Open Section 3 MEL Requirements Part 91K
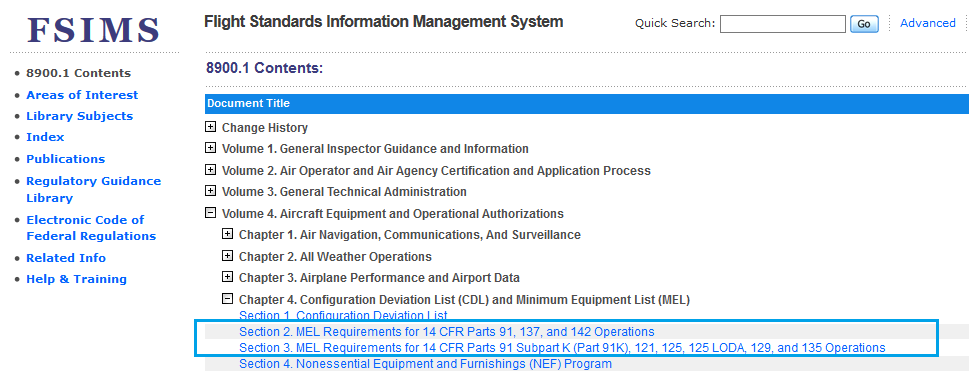Image resolution: width=980 pixels, height=378 pixels. pyautogui.click(x=562, y=348)
